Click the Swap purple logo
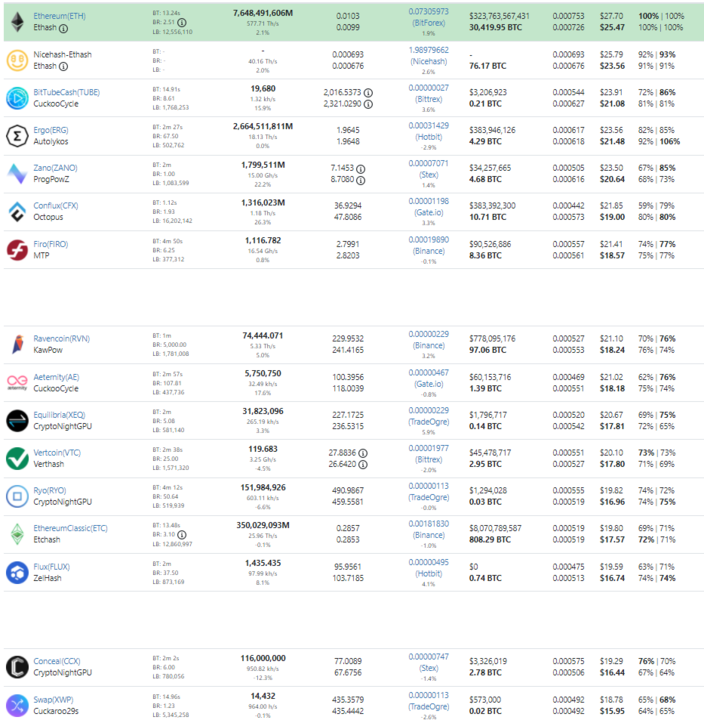 coord(17,705)
